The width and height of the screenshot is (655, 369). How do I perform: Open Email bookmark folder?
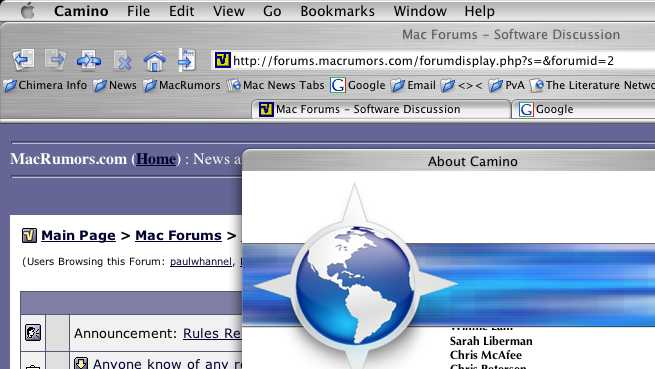tap(414, 85)
